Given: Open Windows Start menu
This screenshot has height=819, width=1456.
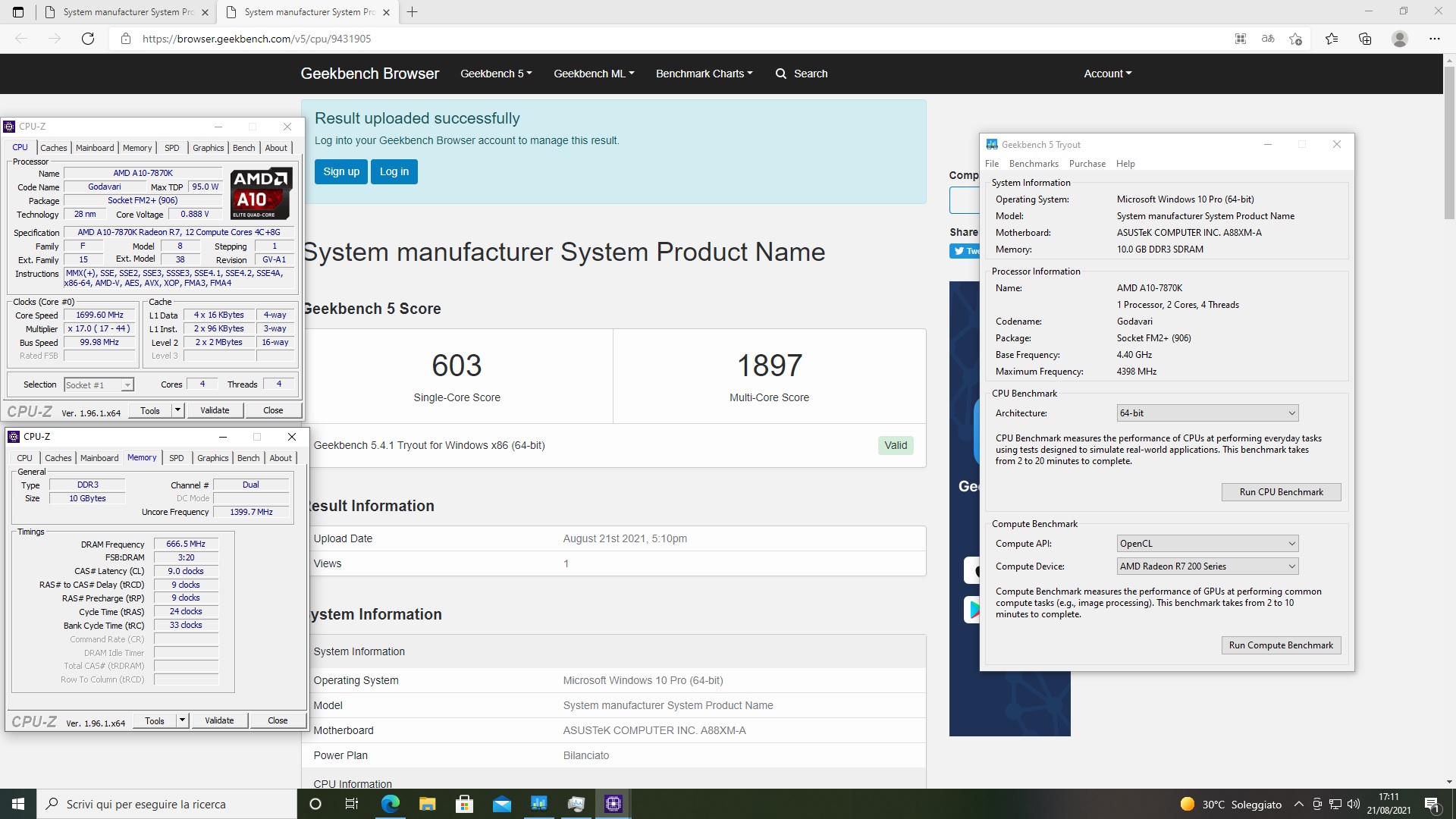Looking at the screenshot, I should coord(18,804).
